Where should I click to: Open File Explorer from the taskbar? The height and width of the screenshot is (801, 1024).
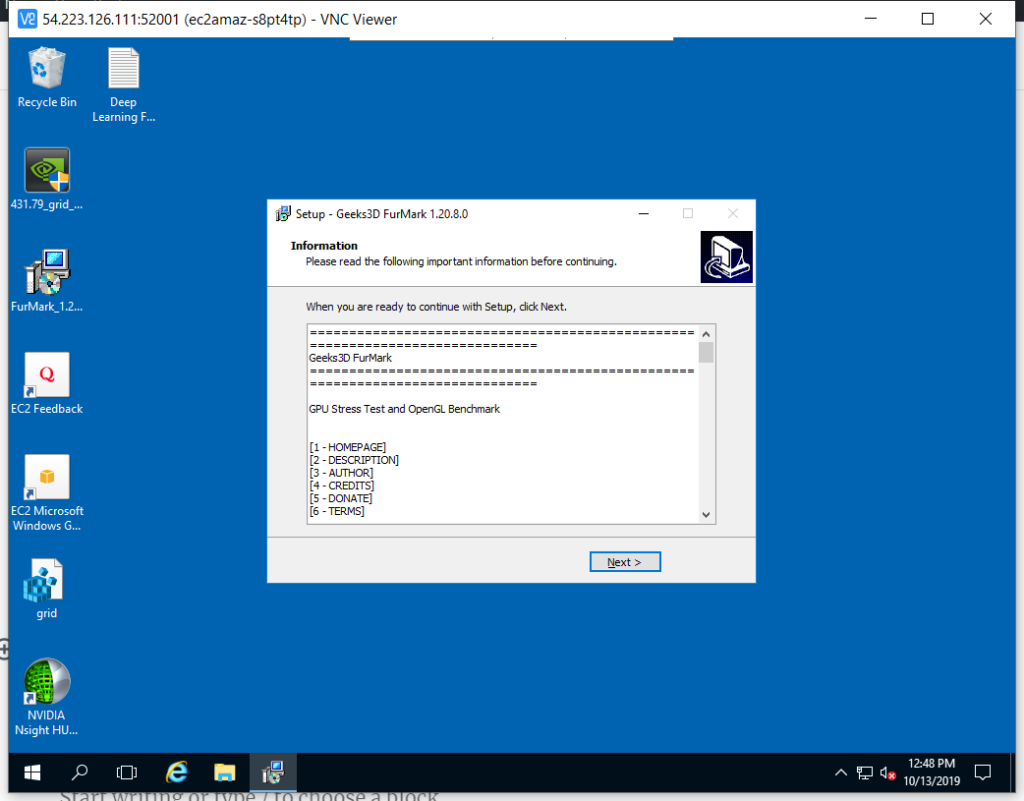point(225,772)
